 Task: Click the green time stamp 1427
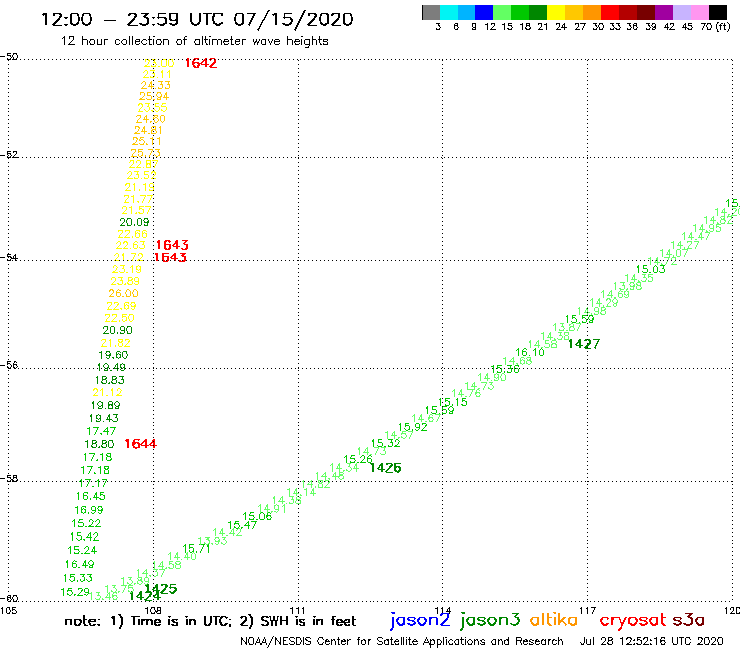584,344
